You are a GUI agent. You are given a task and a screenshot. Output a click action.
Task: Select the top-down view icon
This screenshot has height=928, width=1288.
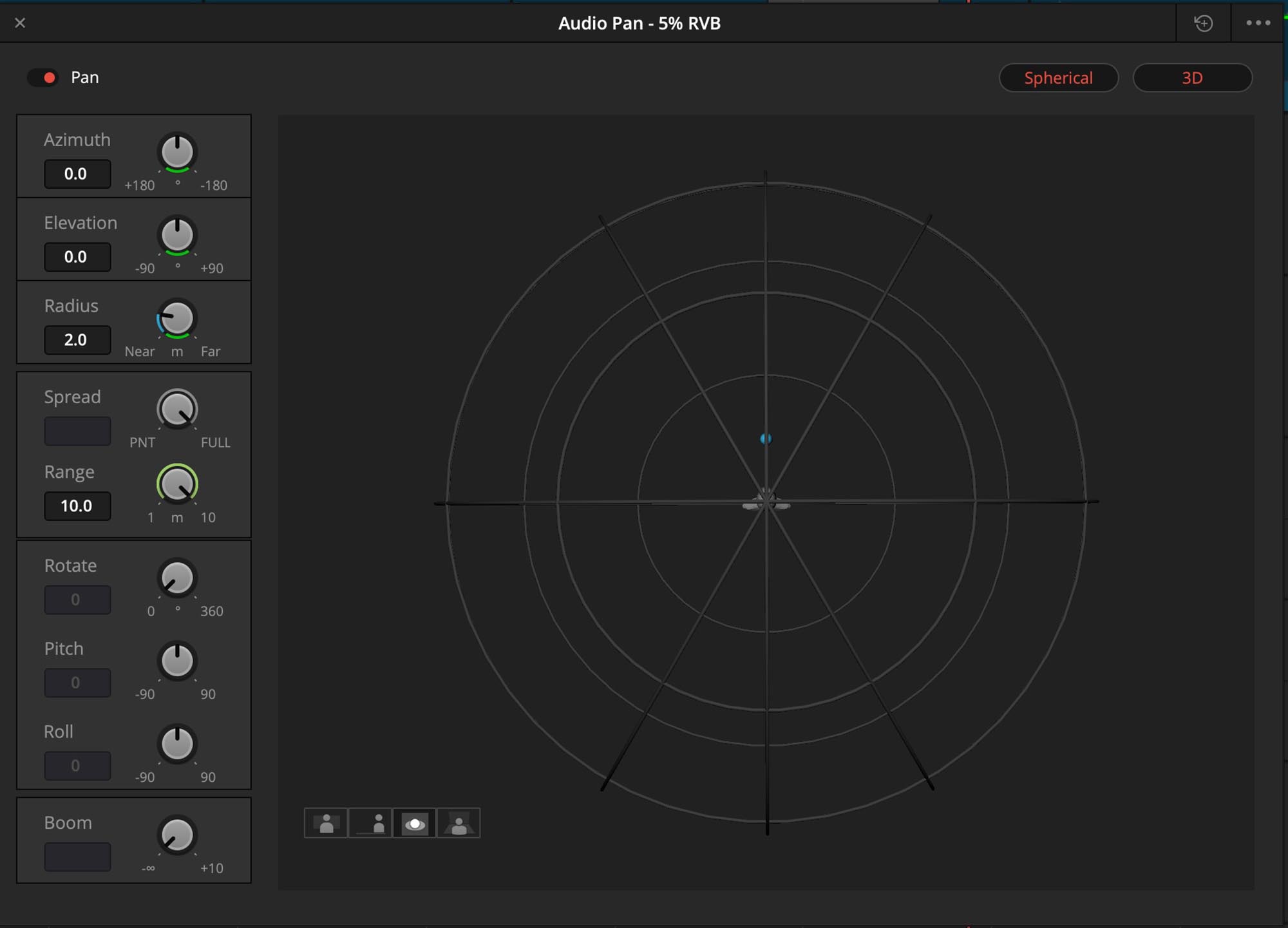pyautogui.click(x=415, y=823)
